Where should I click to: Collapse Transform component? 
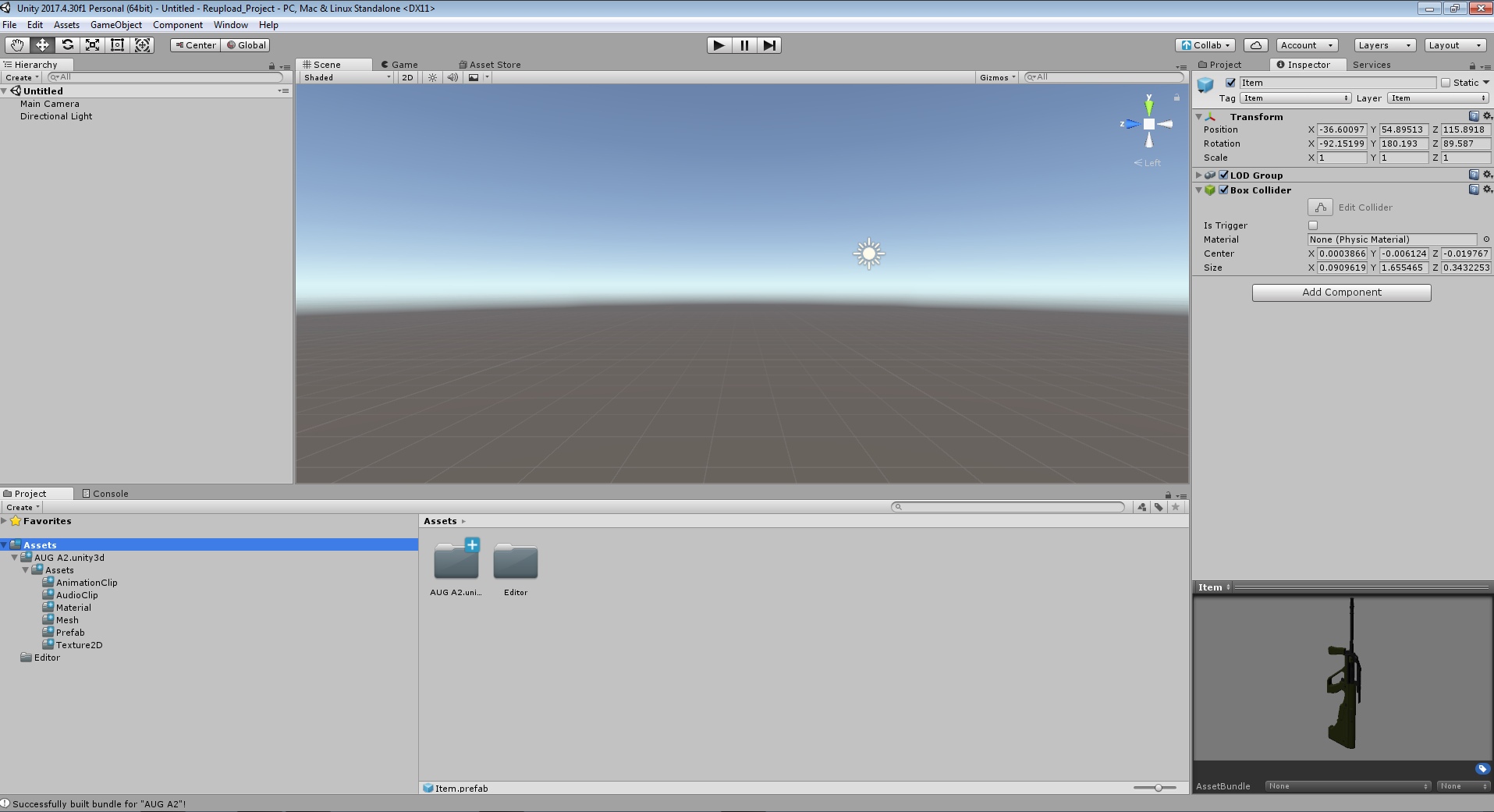point(1199,117)
